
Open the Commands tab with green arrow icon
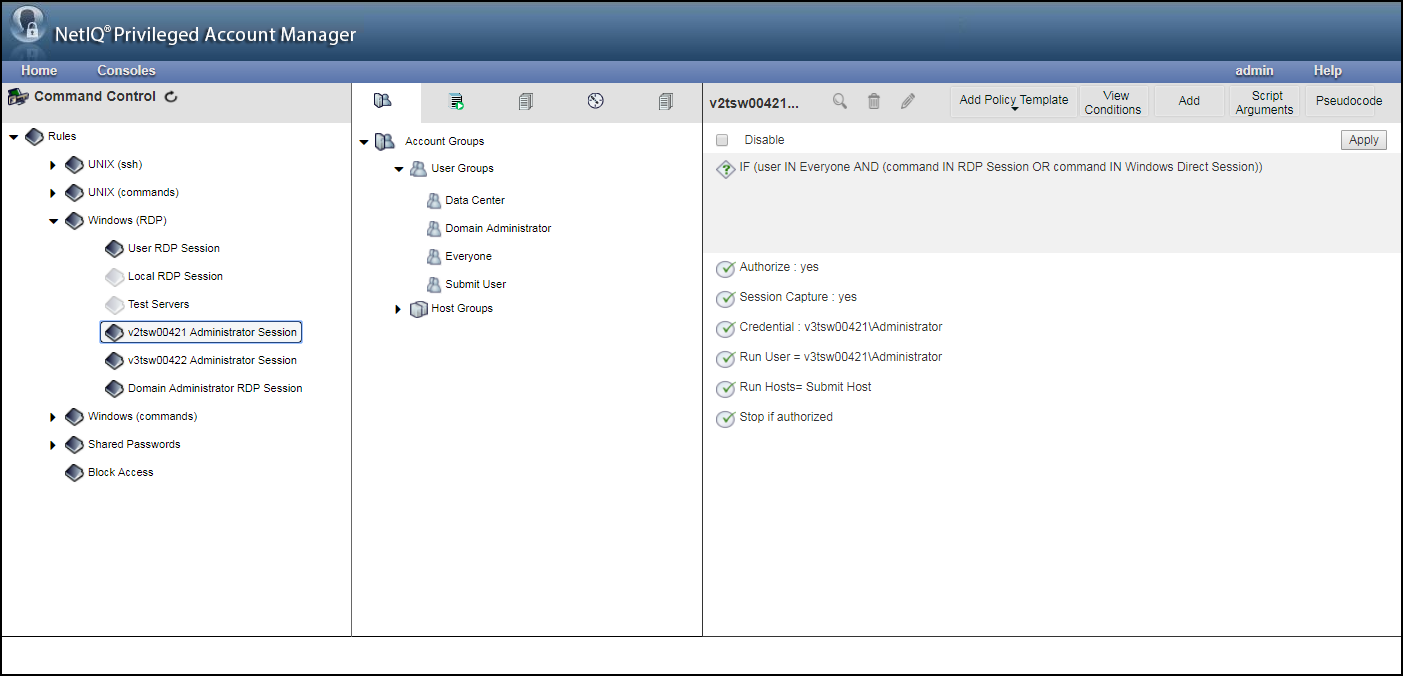point(456,101)
